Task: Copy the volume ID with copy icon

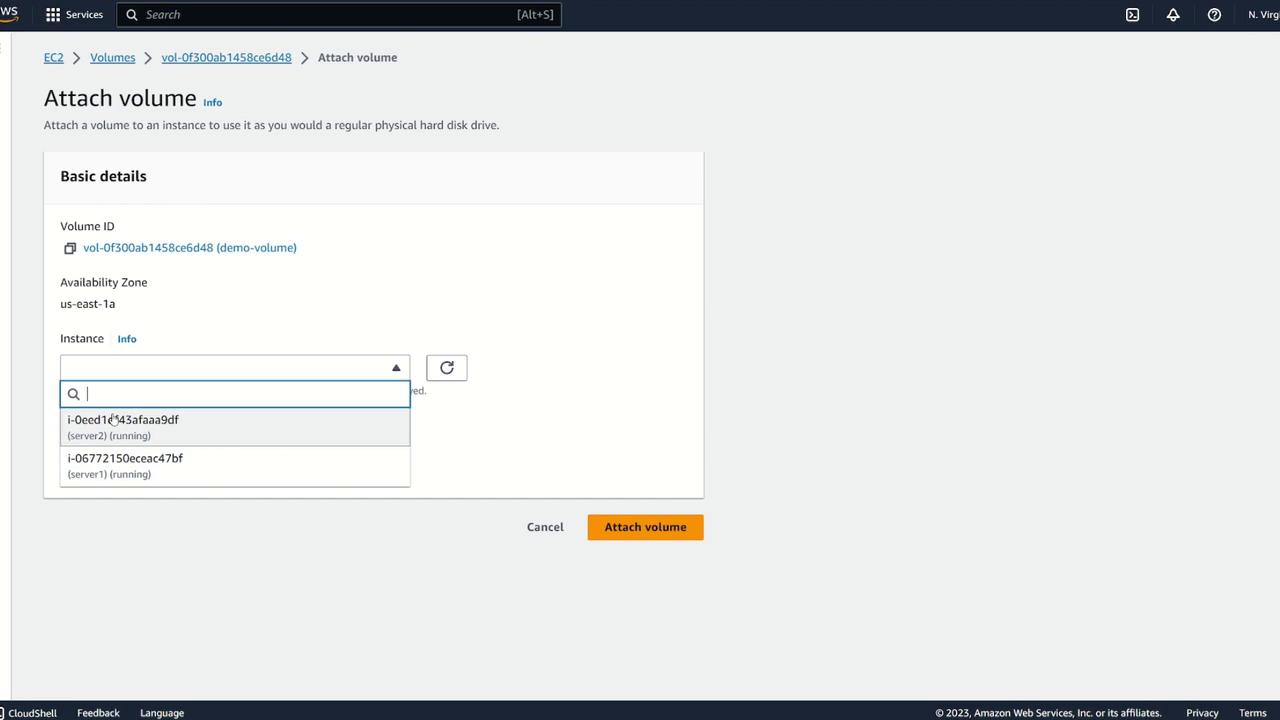Action: pyautogui.click(x=70, y=248)
